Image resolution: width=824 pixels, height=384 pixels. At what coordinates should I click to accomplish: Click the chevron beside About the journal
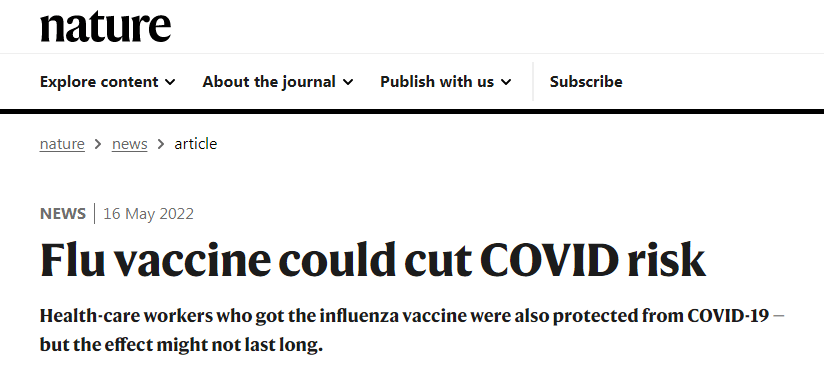coord(348,82)
